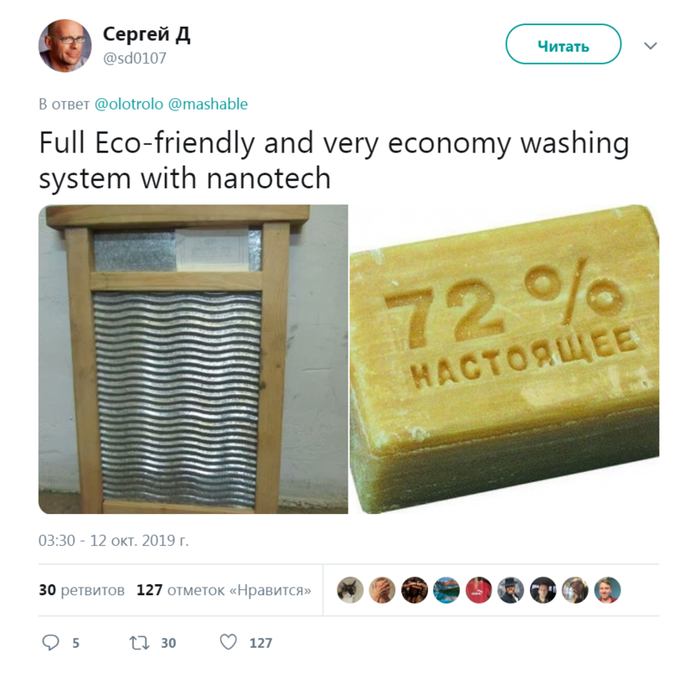
Task: View the 30 ретвитов list
Action: click(82, 590)
